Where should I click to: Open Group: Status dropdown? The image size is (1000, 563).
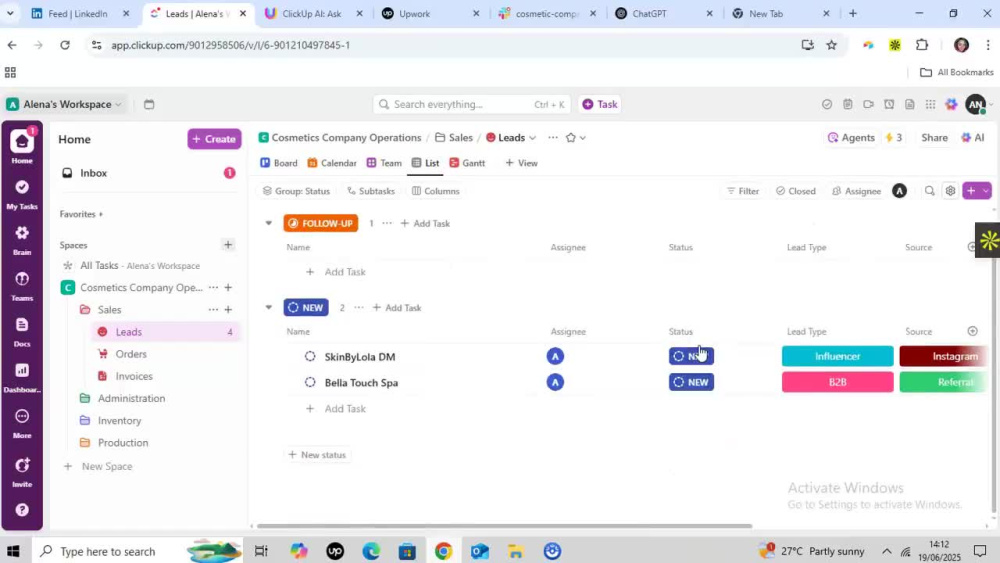(297, 191)
